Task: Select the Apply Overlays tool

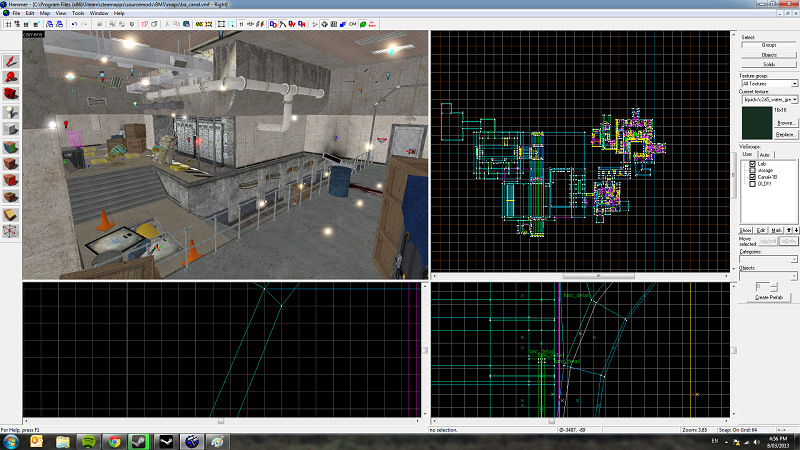Action: [x=11, y=197]
